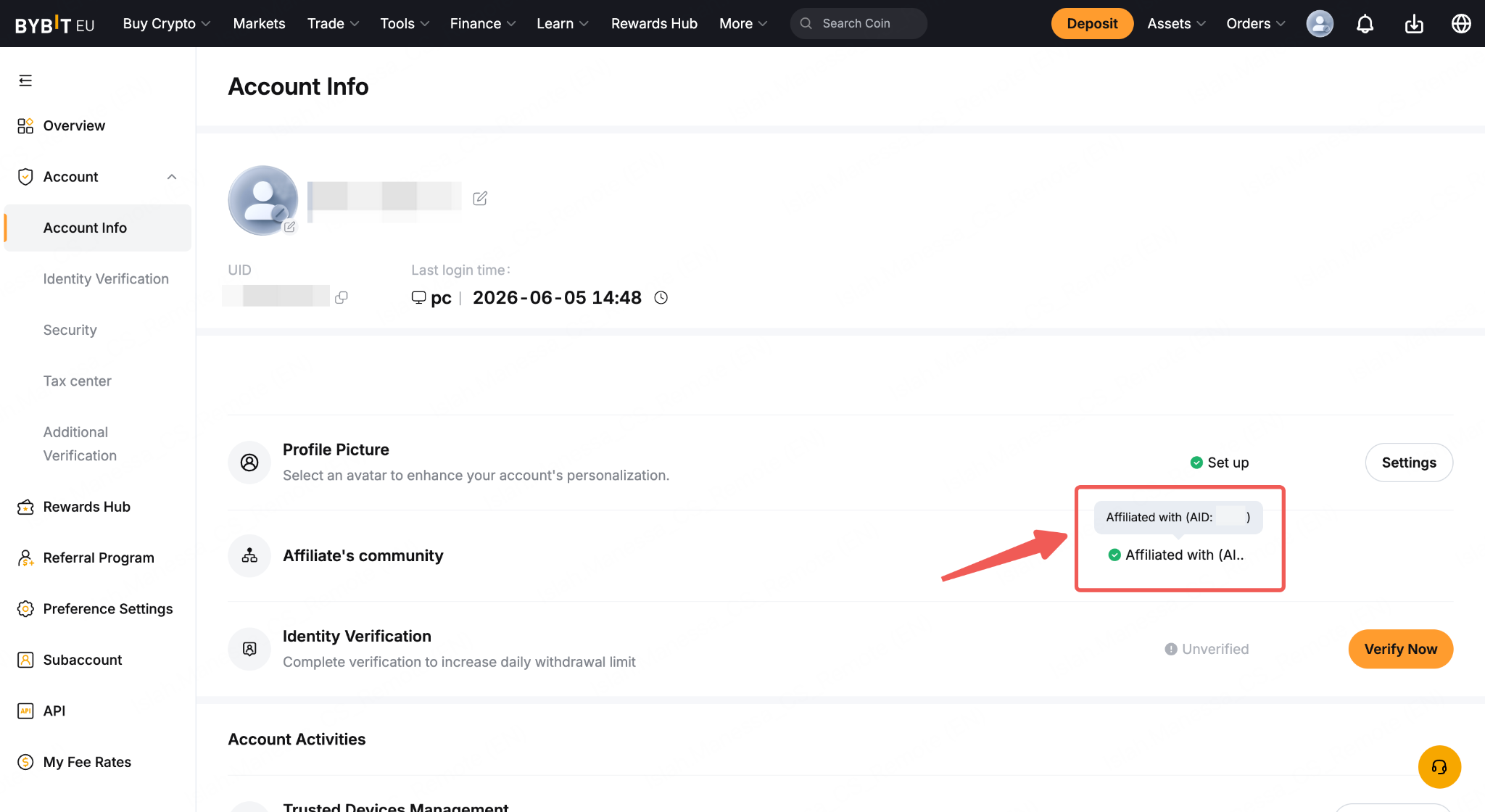Image resolution: width=1485 pixels, height=812 pixels.
Task: Open Overview in the sidebar
Action: (74, 126)
